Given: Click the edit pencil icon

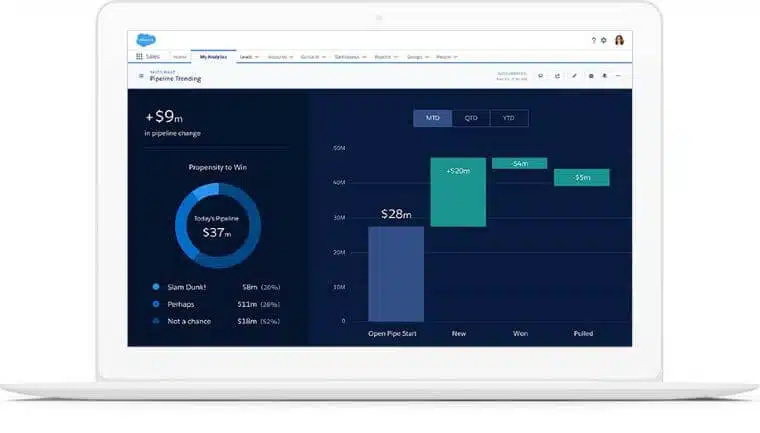Looking at the screenshot, I should pyautogui.click(x=574, y=76).
